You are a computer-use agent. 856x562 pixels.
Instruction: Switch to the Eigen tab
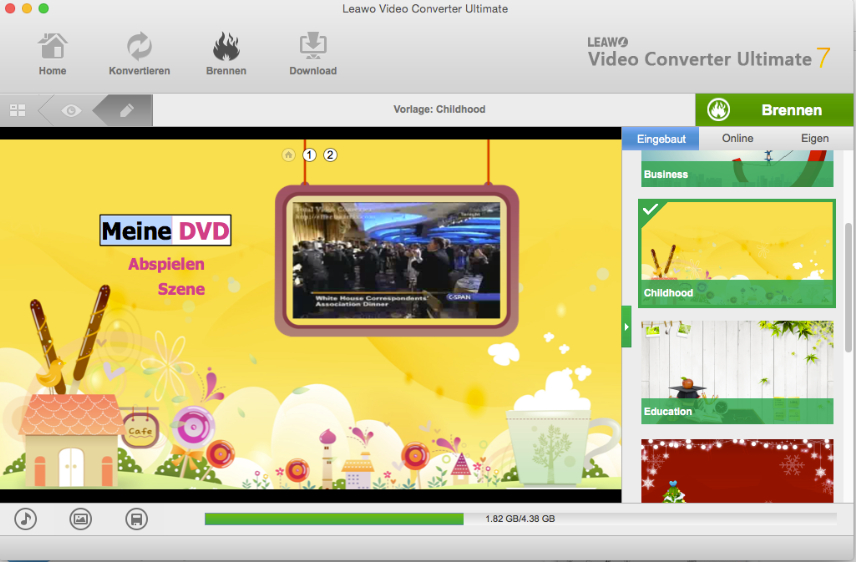tap(815, 139)
